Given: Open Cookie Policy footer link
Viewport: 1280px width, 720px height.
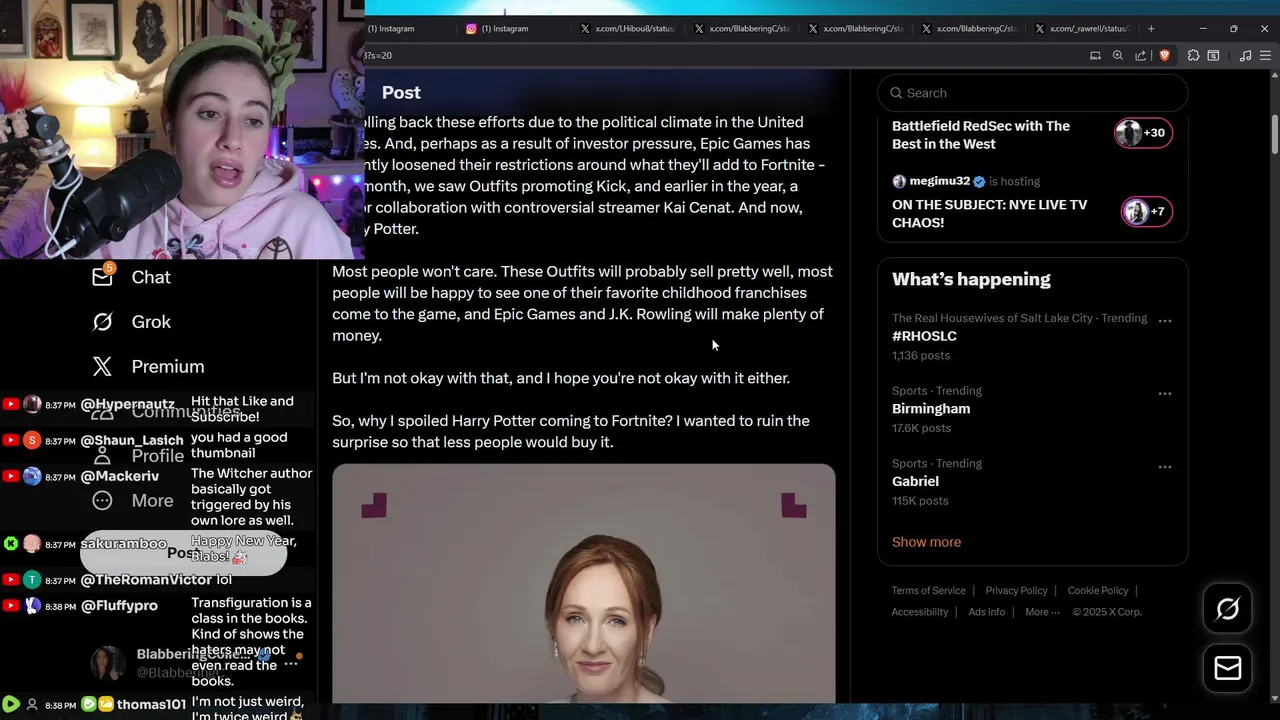Looking at the screenshot, I should [x=1098, y=591].
